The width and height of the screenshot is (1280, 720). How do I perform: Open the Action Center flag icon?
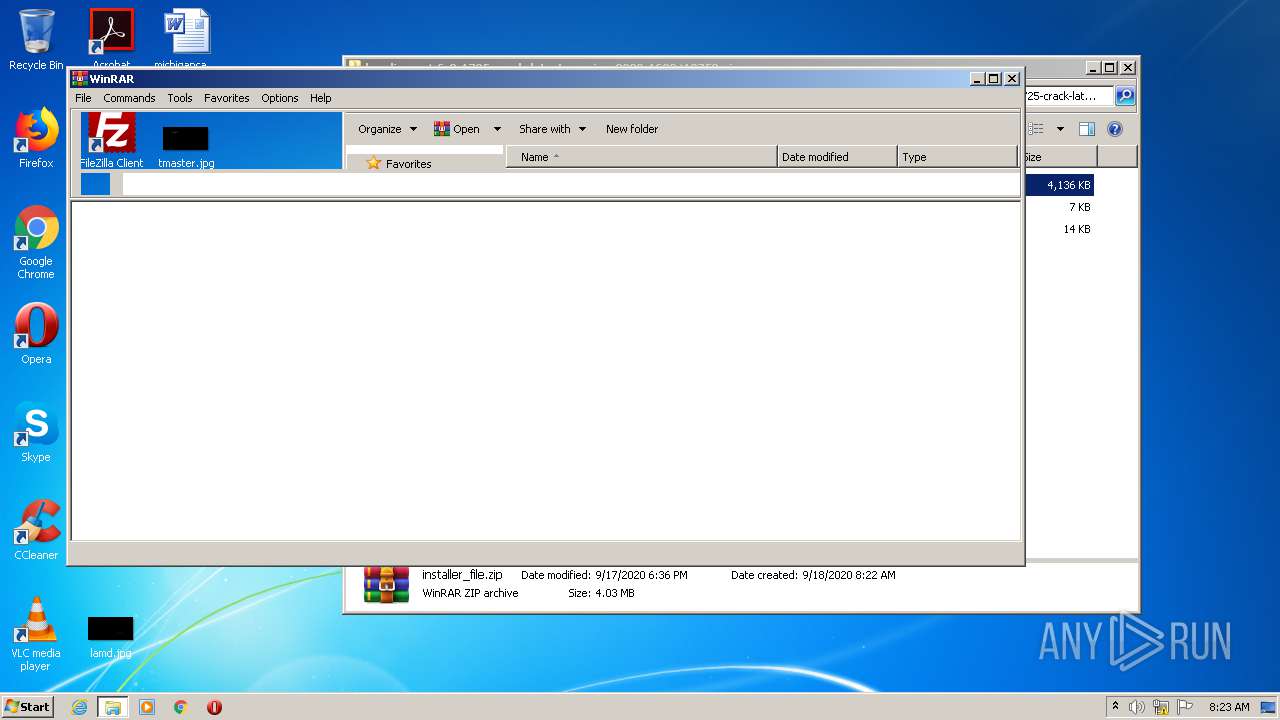click(x=1185, y=707)
